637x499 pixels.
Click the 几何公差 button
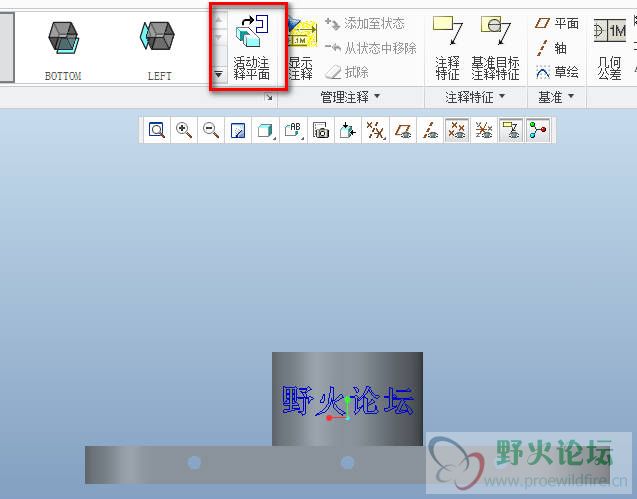pyautogui.click(x=610, y=48)
